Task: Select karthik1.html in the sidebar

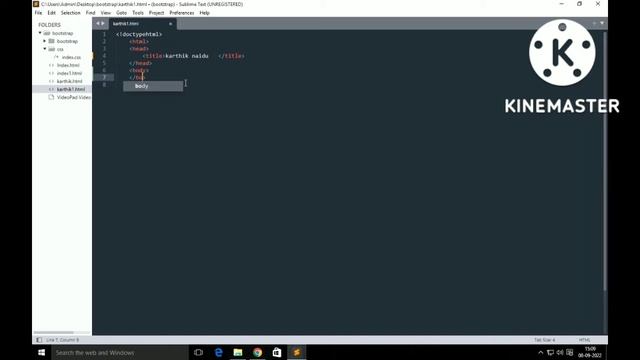Action: click(x=71, y=89)
